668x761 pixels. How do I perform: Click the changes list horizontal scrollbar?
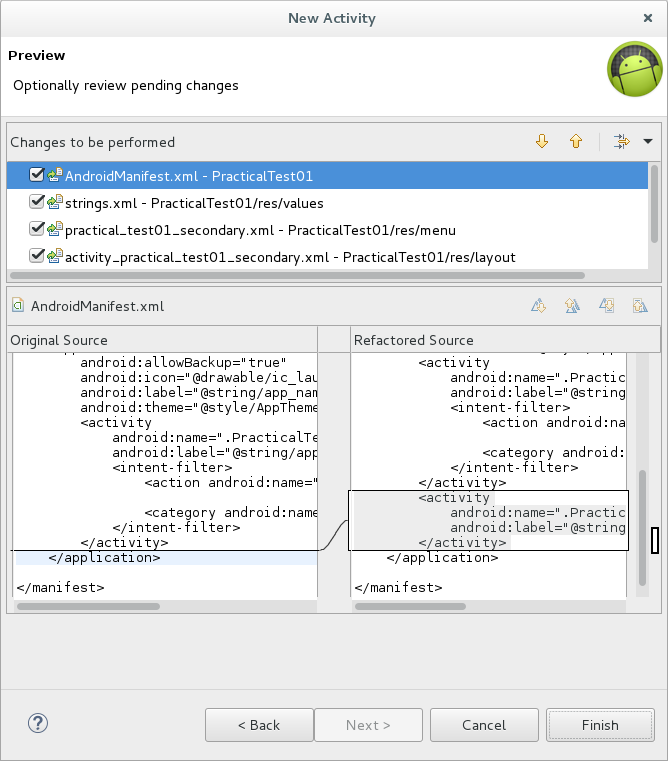pyautogui.click(x=297, y=275)
